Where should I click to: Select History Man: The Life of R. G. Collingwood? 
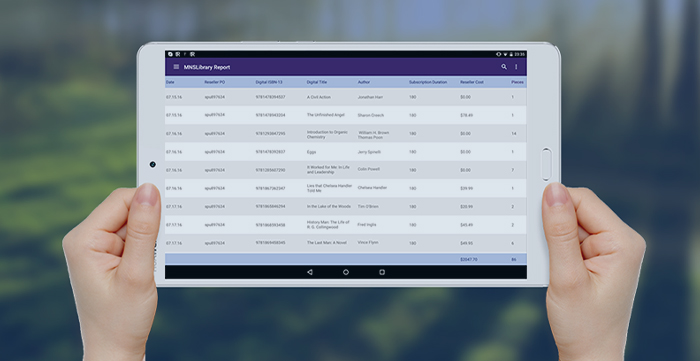pos(328,224)
